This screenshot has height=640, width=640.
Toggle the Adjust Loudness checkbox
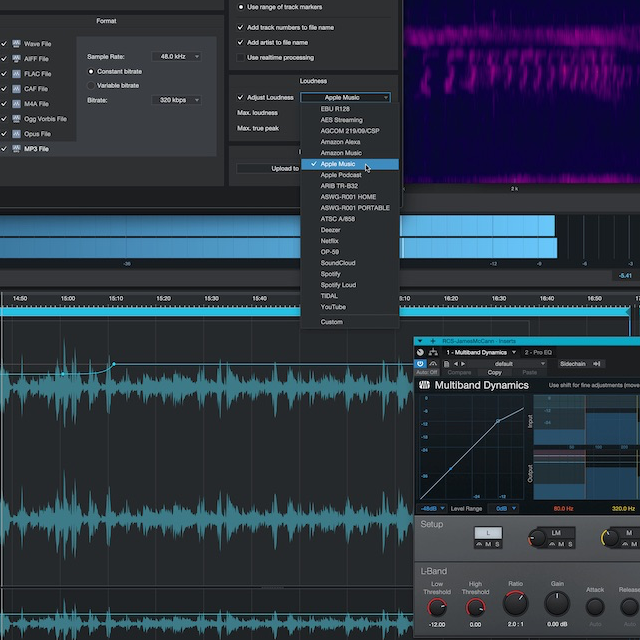coord(240,98)
